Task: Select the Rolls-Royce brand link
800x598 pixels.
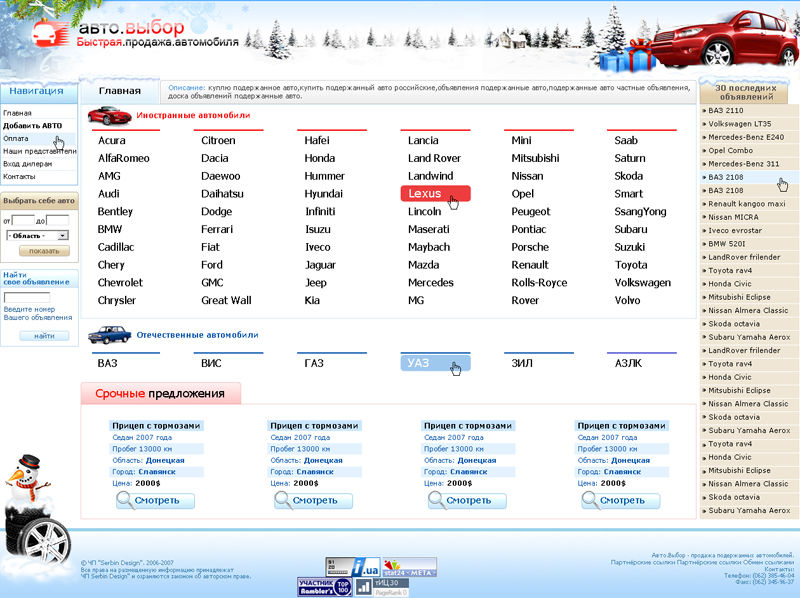Action: coord(539,283)
